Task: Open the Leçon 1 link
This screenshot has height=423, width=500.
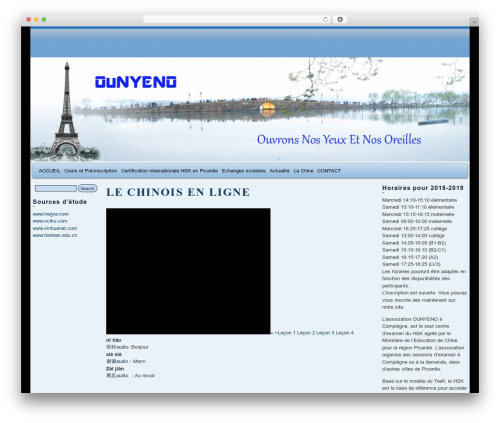Action: tap(286, 333)
